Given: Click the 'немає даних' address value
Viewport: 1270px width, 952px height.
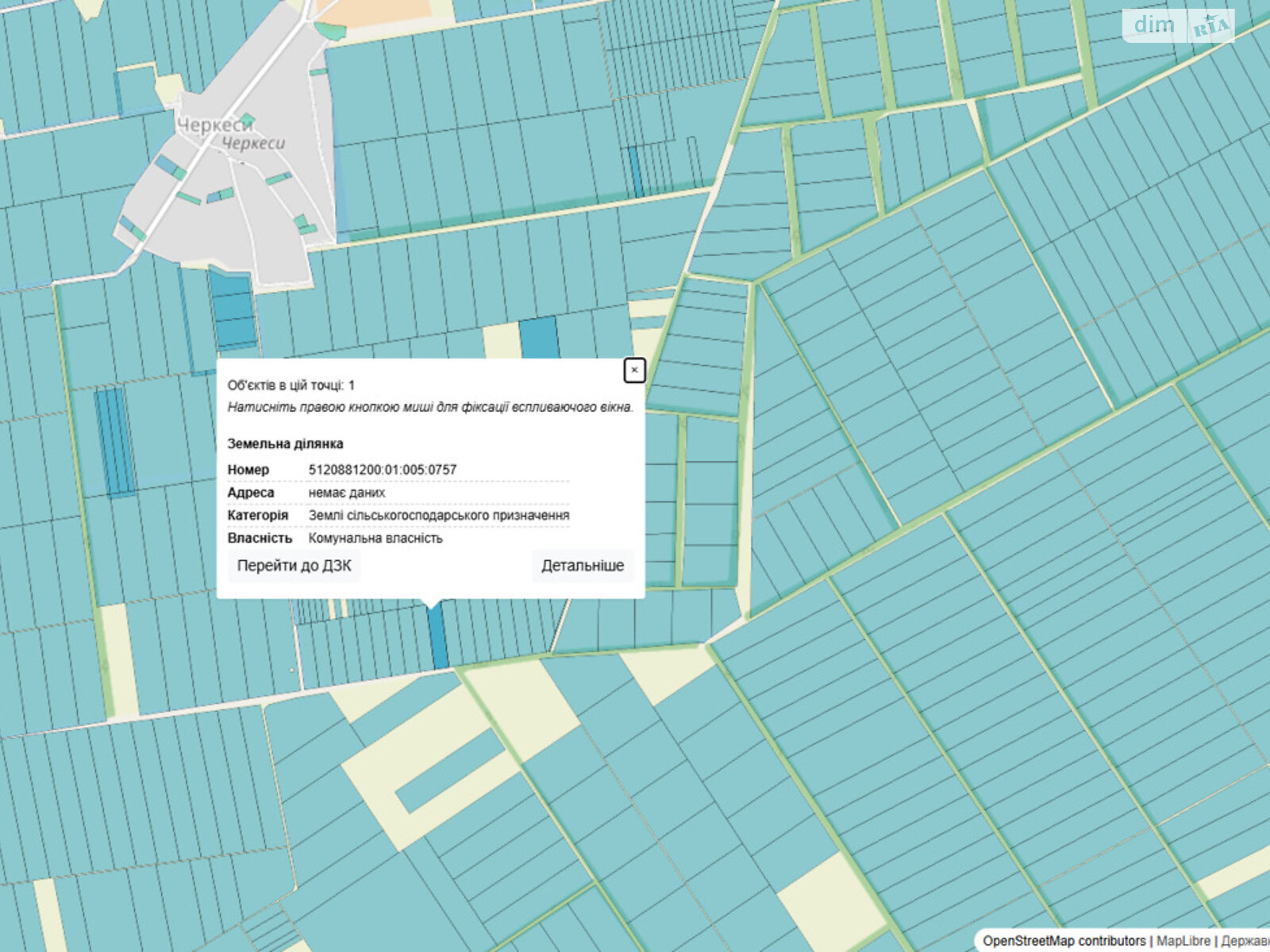Looking at the screenshot, I should click(346, 493).
